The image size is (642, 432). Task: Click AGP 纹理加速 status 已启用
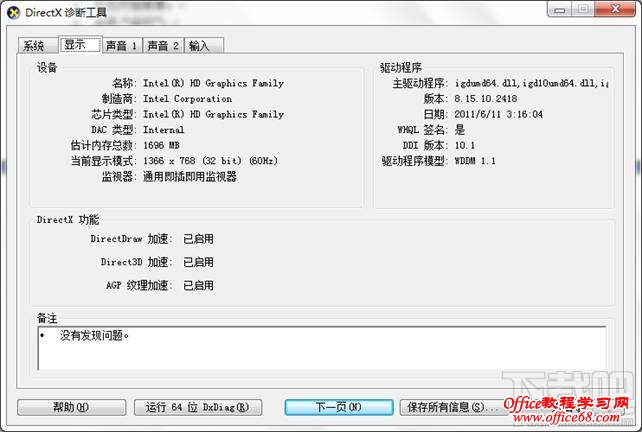[198, 285]
